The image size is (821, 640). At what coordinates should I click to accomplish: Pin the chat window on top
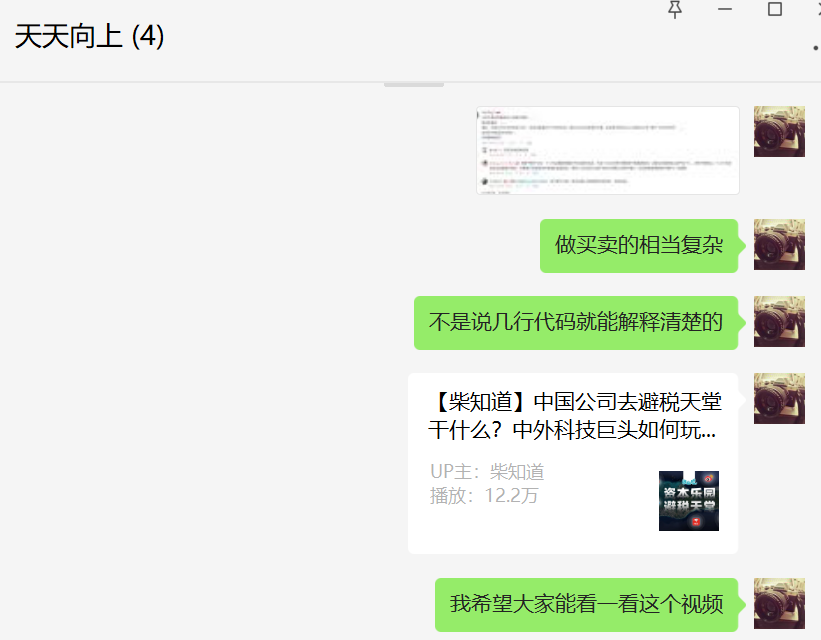pos(675,9)
